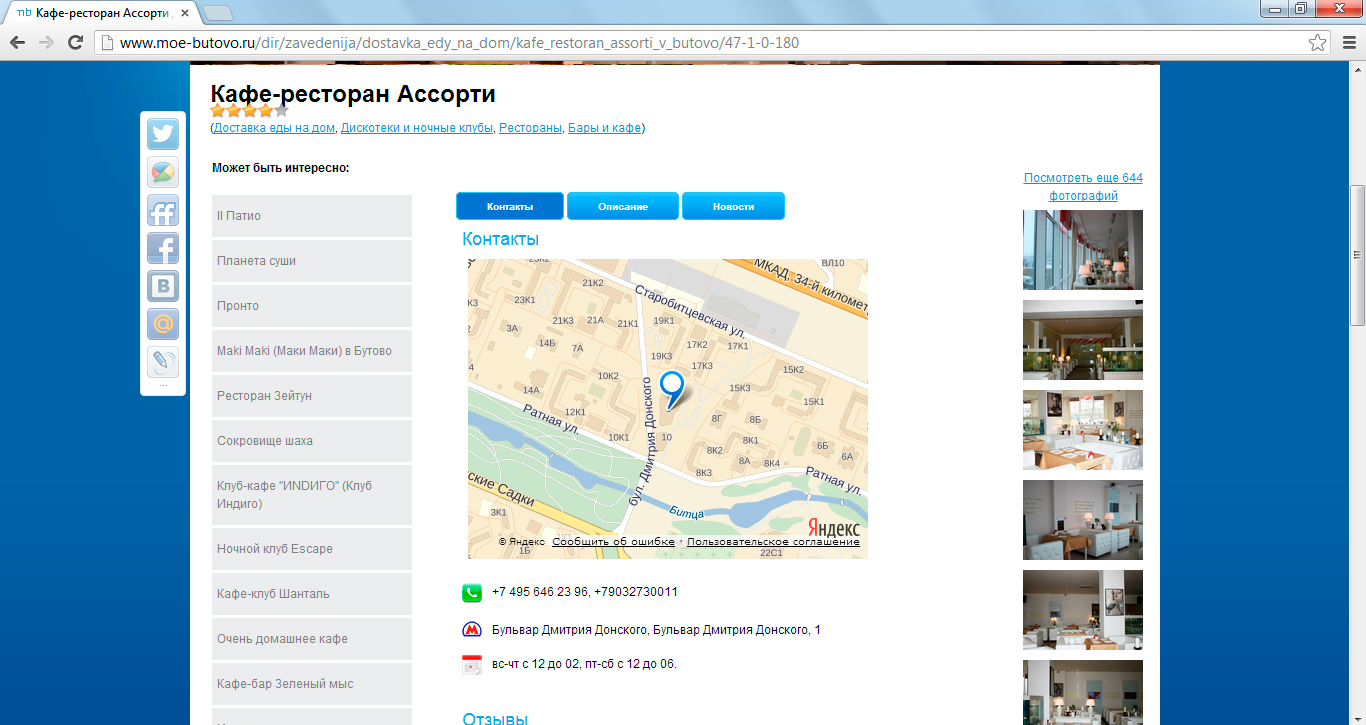View Посмотреть еще 644 фотографий link
This screenshot has height=725, width=1366.
point(1083,187)
